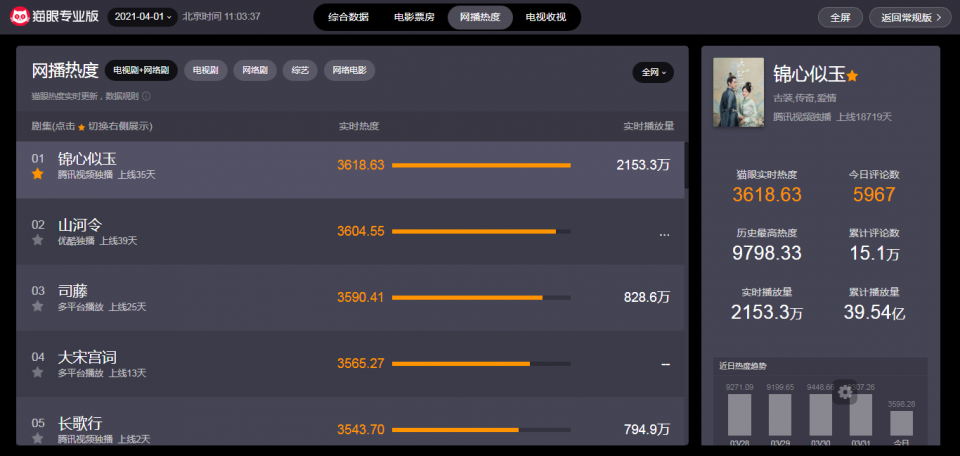Select the 山河令 series name
The height and width of the screenshot is (456, 960).
point(80,225)
